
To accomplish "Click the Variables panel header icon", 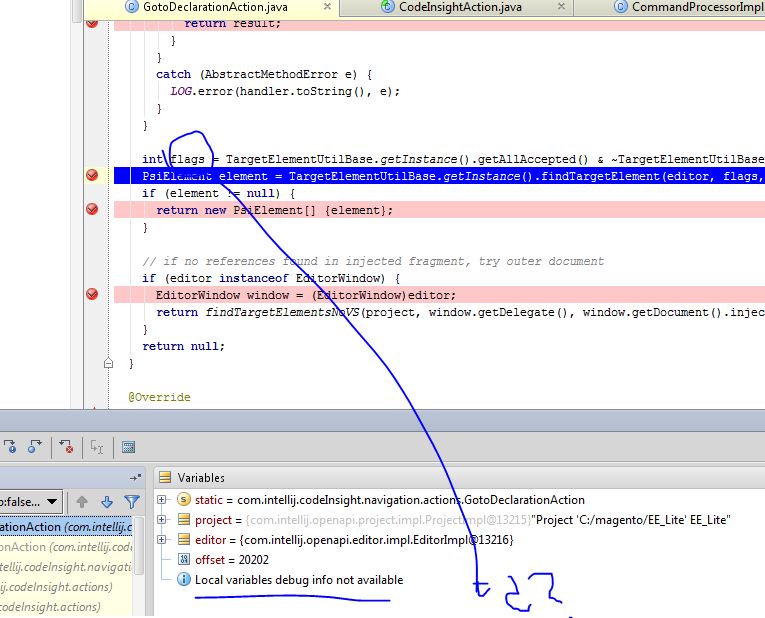I will pos(165,477).
